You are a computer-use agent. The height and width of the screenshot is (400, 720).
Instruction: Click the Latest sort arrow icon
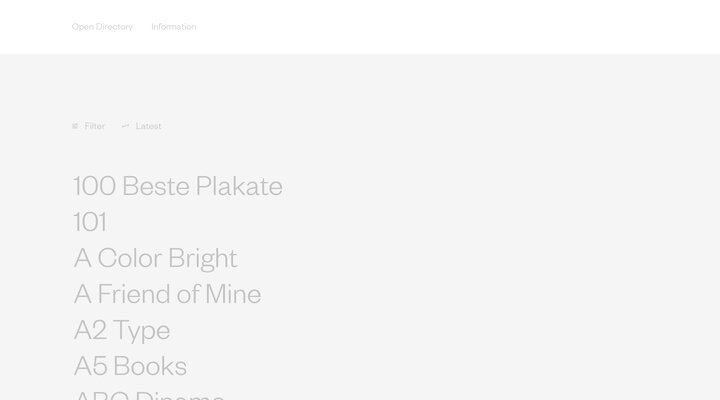pyautogui.click(x=125, y=126)
